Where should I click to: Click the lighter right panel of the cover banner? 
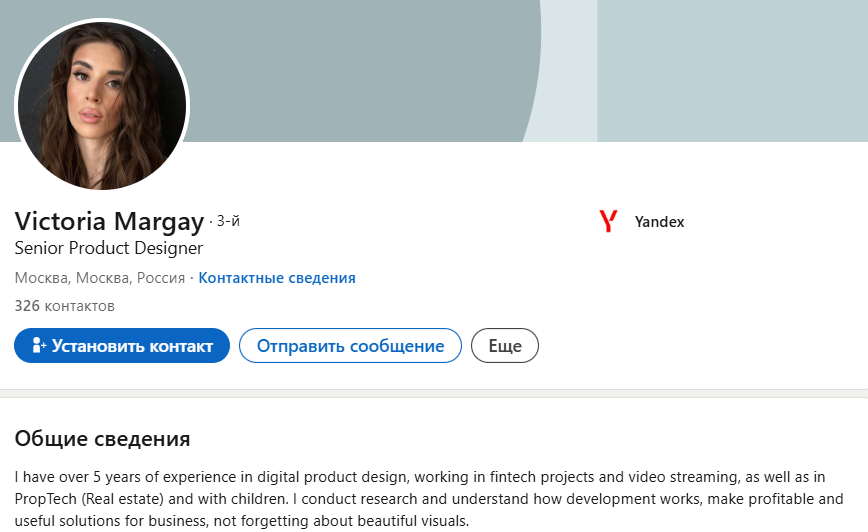[732, 70]
